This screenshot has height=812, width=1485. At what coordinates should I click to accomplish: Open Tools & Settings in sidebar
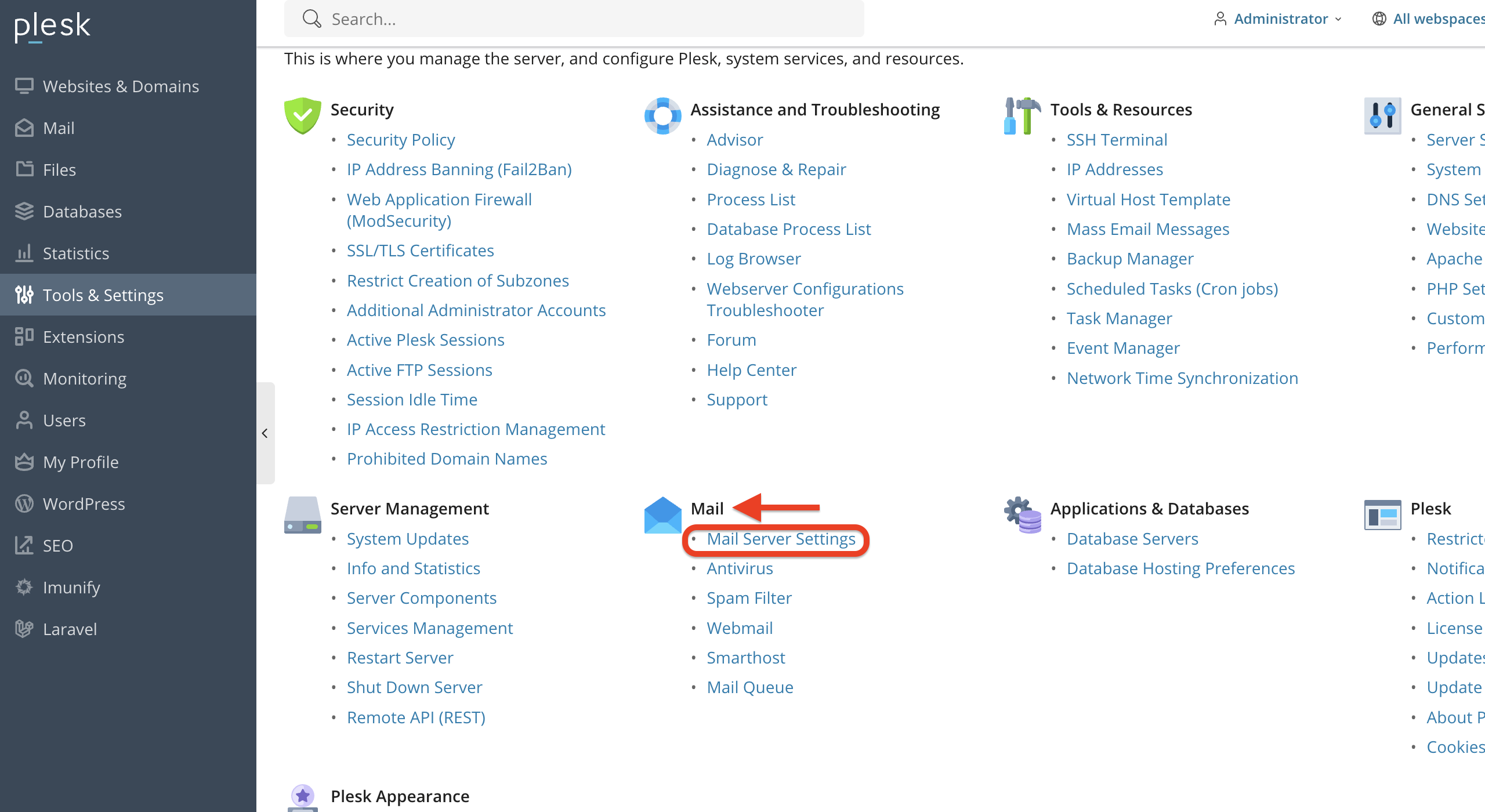point(128,295)
